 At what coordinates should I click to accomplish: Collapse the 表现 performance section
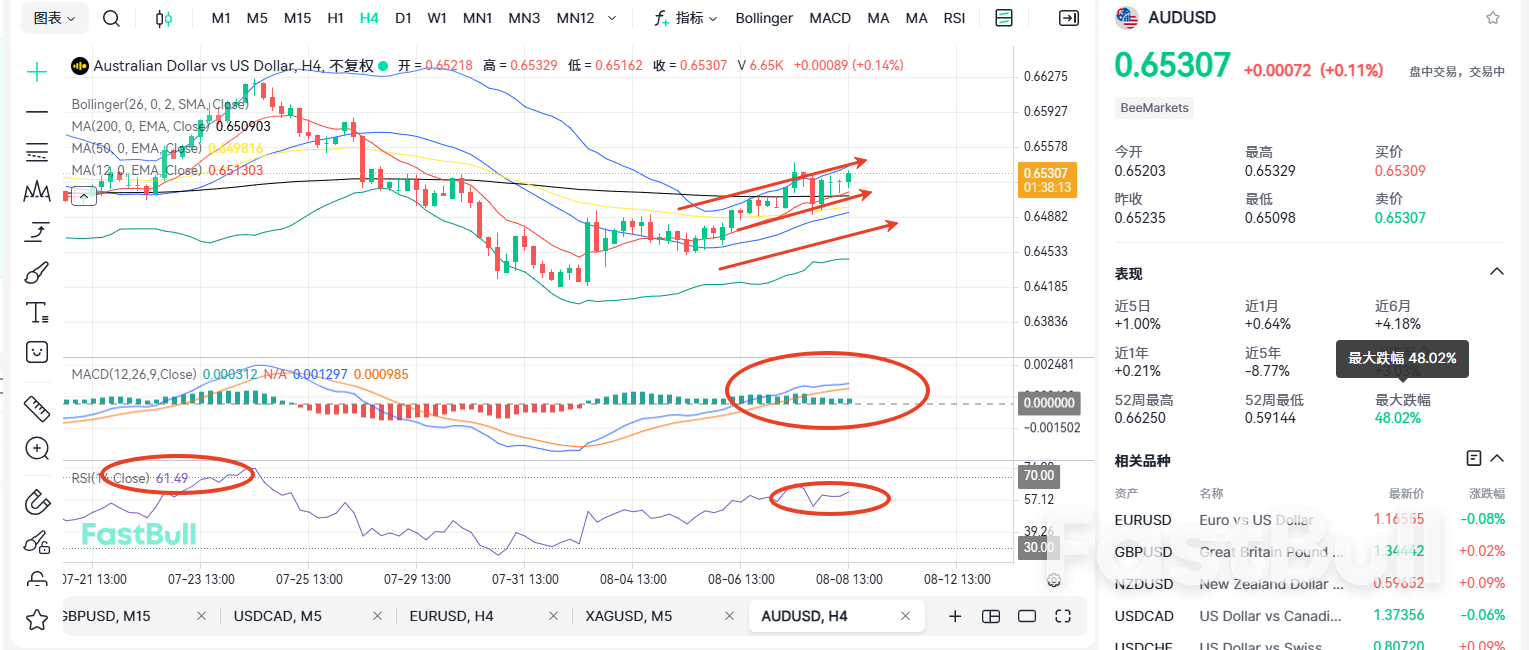1496,271
